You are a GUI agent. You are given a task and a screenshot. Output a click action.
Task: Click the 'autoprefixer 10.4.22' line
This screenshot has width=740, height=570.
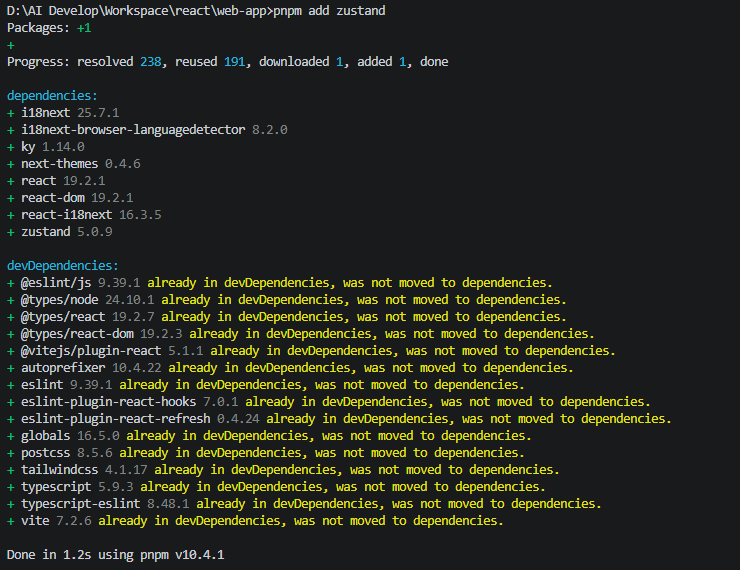[290, 368]
